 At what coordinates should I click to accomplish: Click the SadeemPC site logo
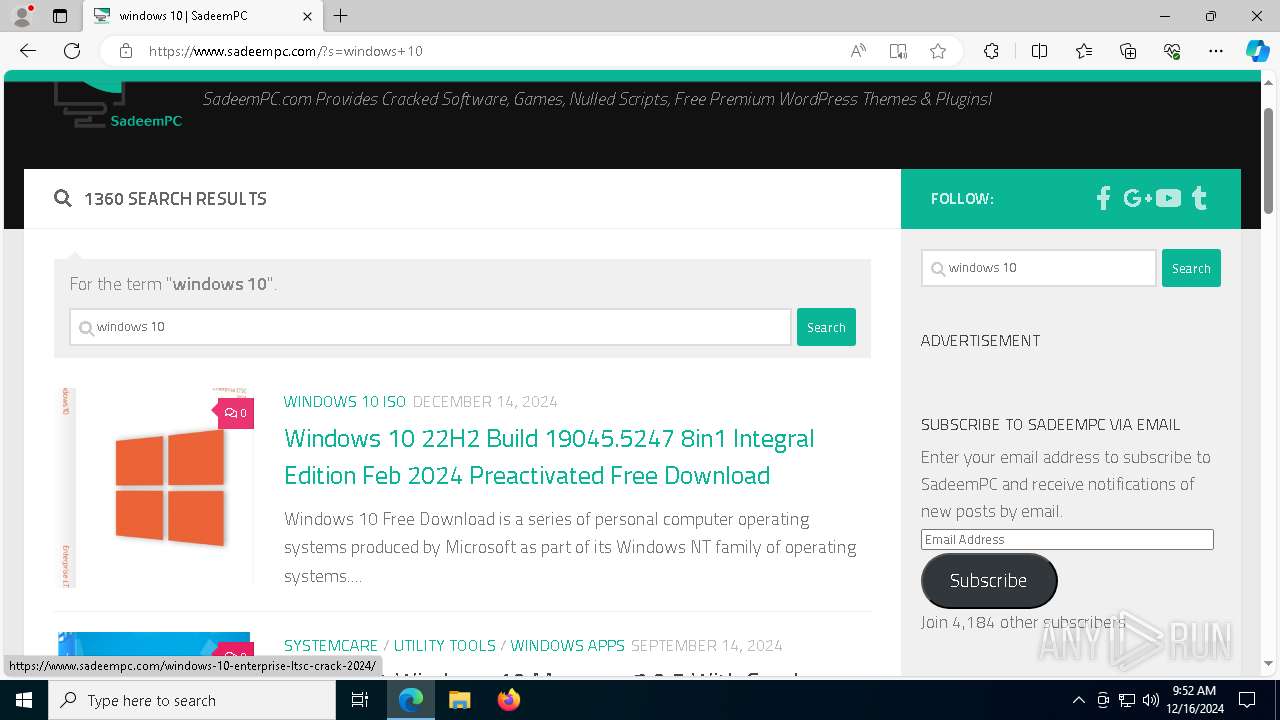pyautogui.click(x=118, y=104)
